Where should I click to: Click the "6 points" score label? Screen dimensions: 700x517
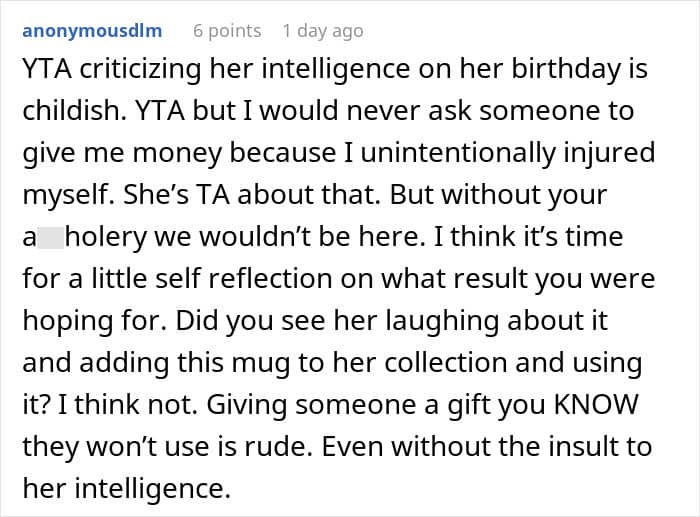click(x=227, y=31)
